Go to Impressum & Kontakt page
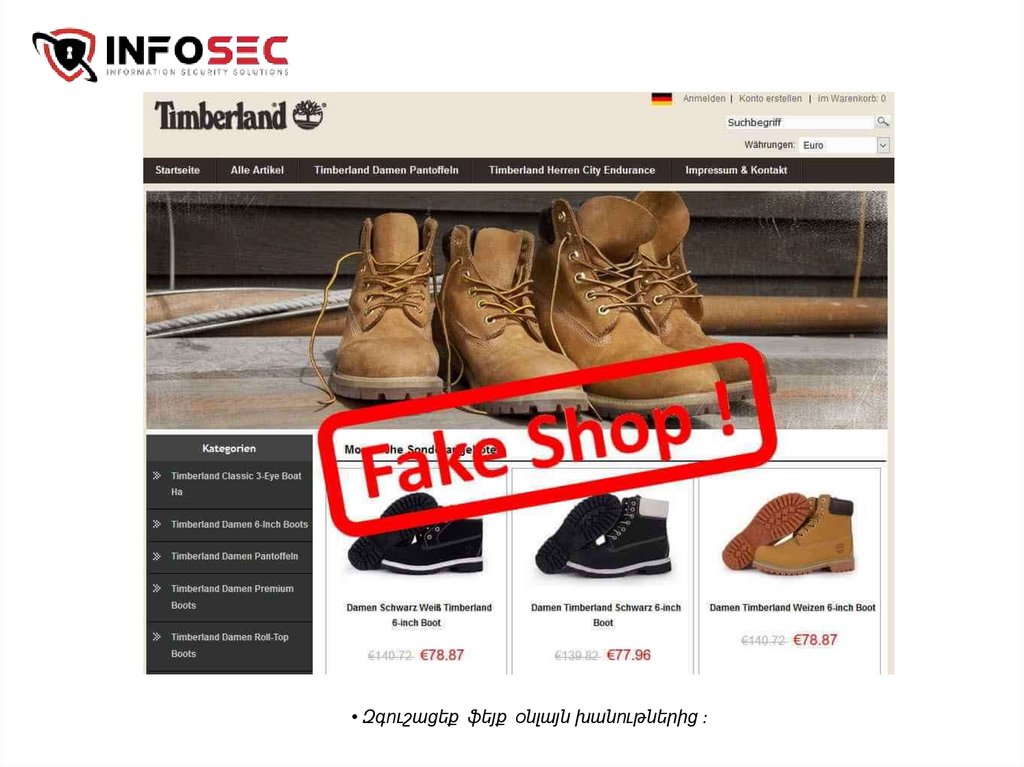Screen dimensions: 1024x767 click(x=736, y=170)
